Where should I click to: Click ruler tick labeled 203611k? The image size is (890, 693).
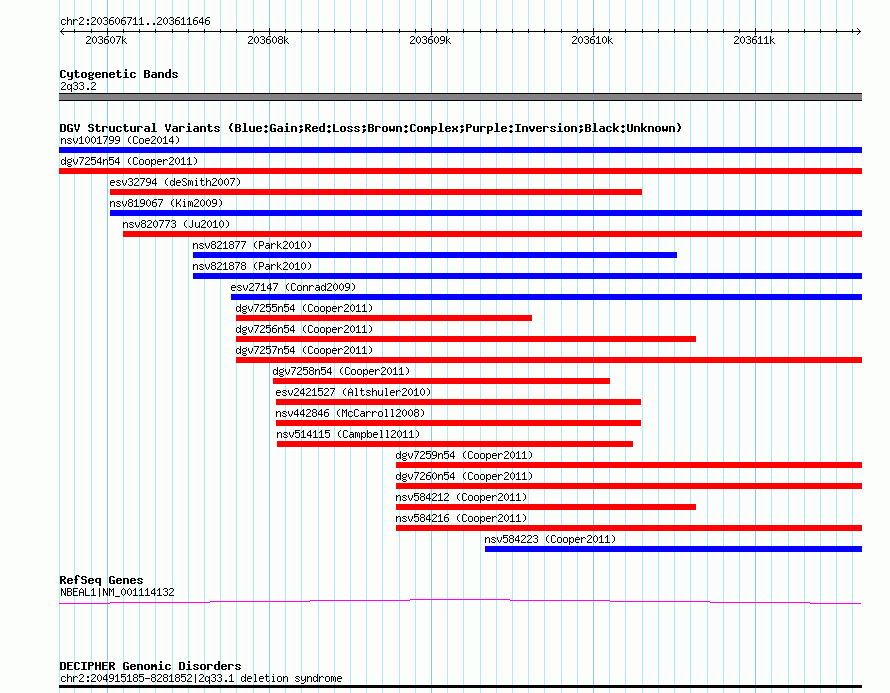tap(754, 40)
